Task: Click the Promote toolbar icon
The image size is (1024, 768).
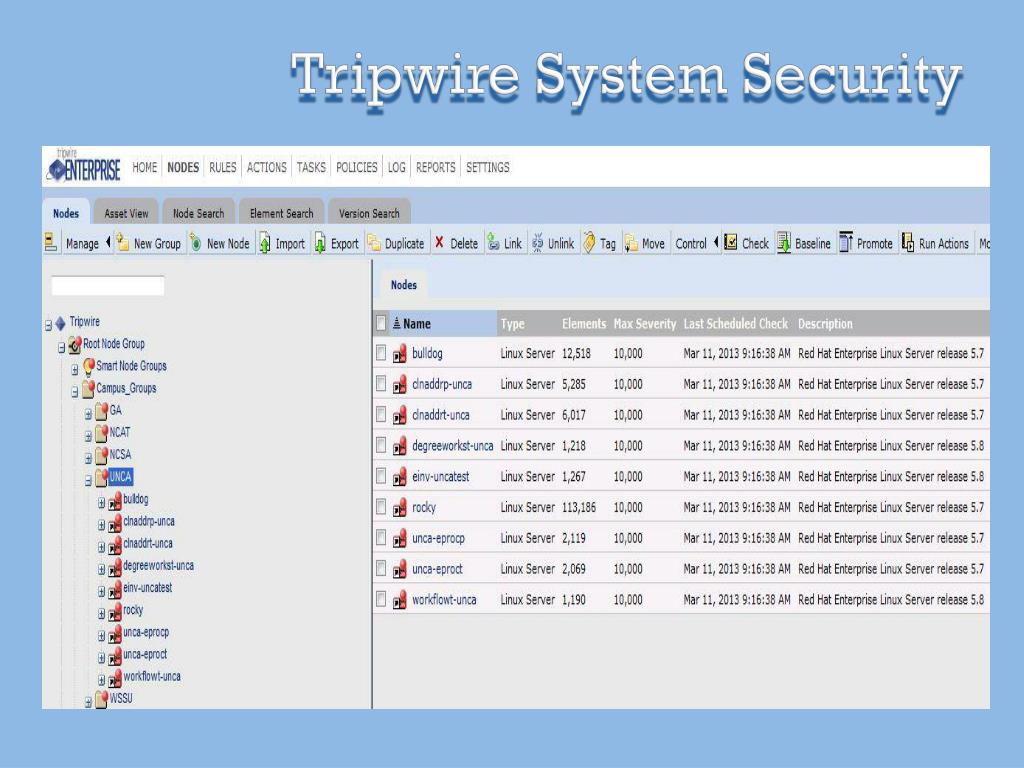Action: click(846, 242)
